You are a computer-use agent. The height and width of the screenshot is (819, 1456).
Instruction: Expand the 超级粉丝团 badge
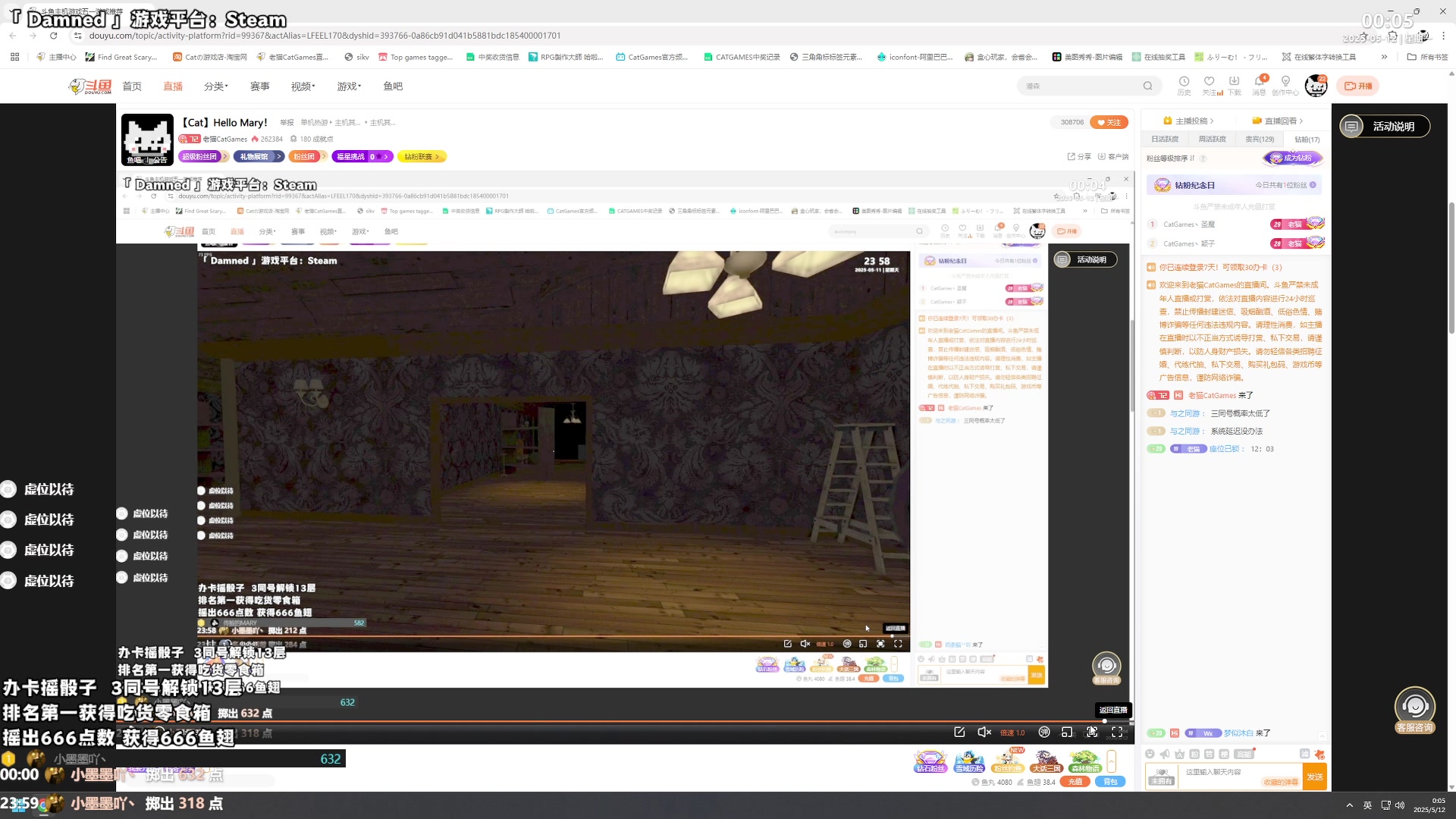coord(203,156)
